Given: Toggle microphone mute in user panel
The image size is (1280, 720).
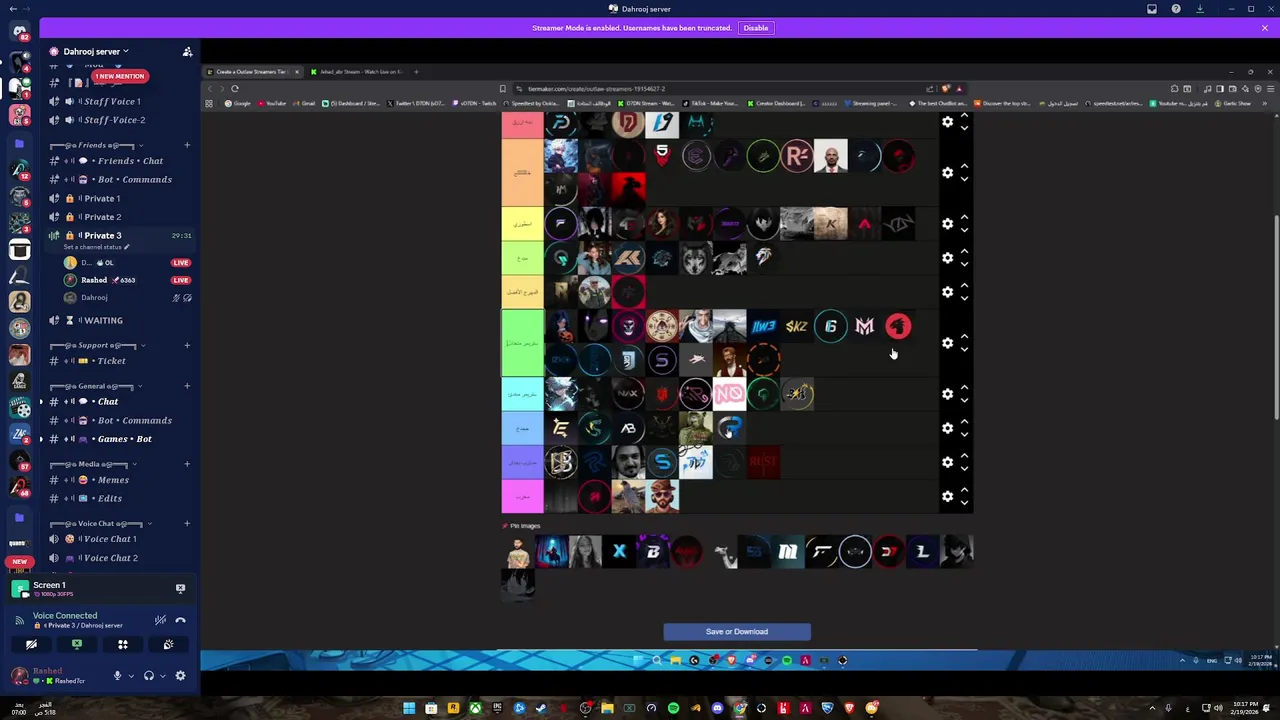Looking at the screenshot, I should [117, 676].
